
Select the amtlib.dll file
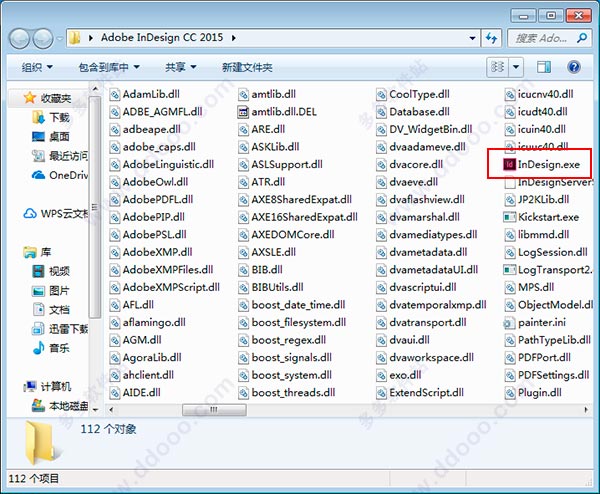coord(267,95)
